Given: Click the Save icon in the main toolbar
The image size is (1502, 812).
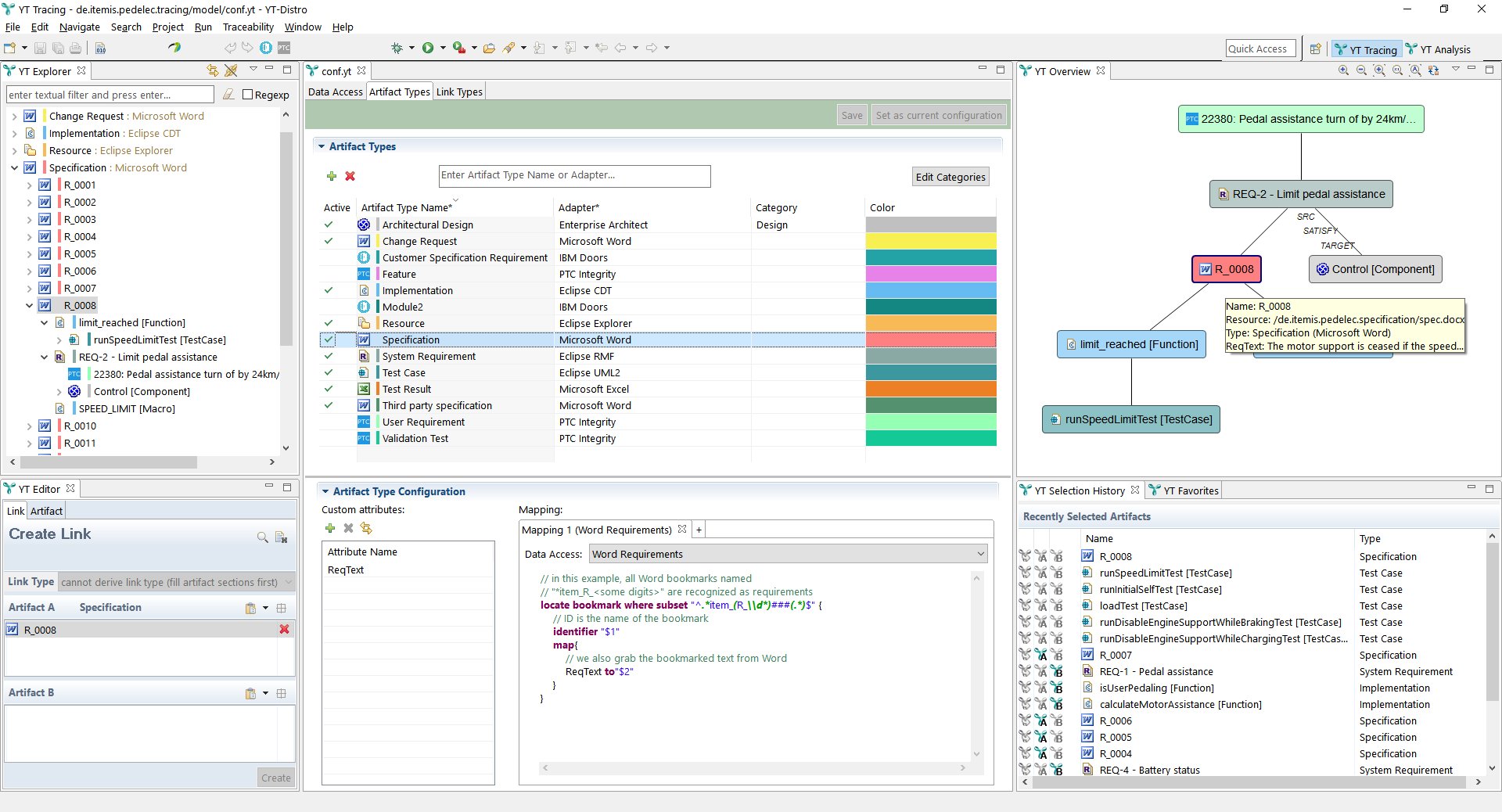Looking at the screenshot, I should [40, 49].
